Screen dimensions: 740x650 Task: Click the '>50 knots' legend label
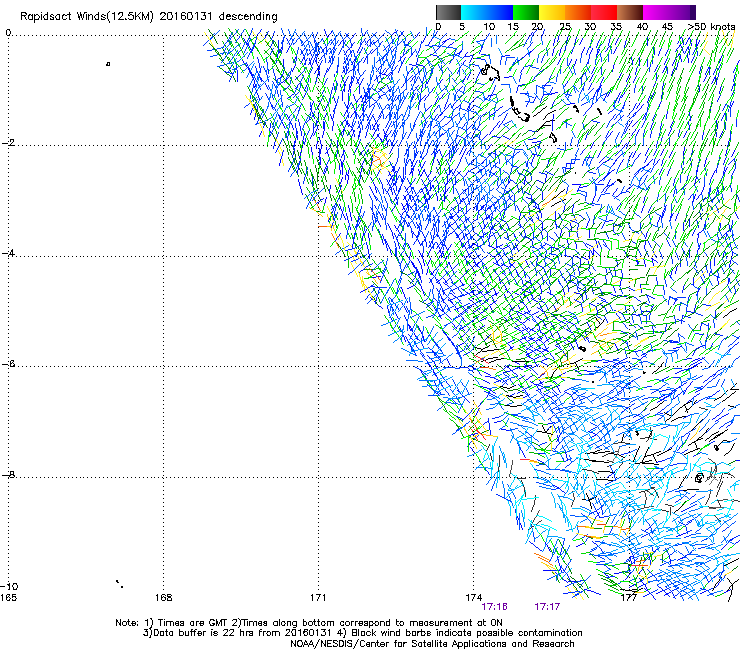pos(712,27)
